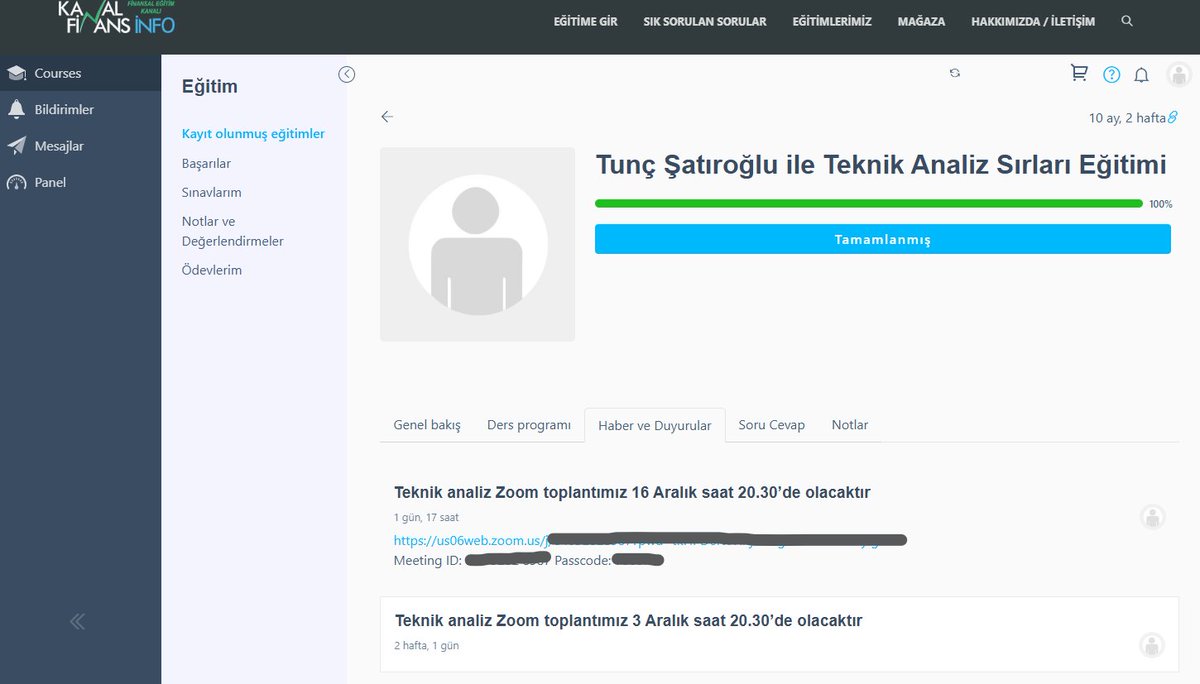Image resolution: width=1200 pixels, height=684 pixels.
Task: Open HAKKIMIZDA / İLETİŞİM menu item
Action: pos(1033,21)
